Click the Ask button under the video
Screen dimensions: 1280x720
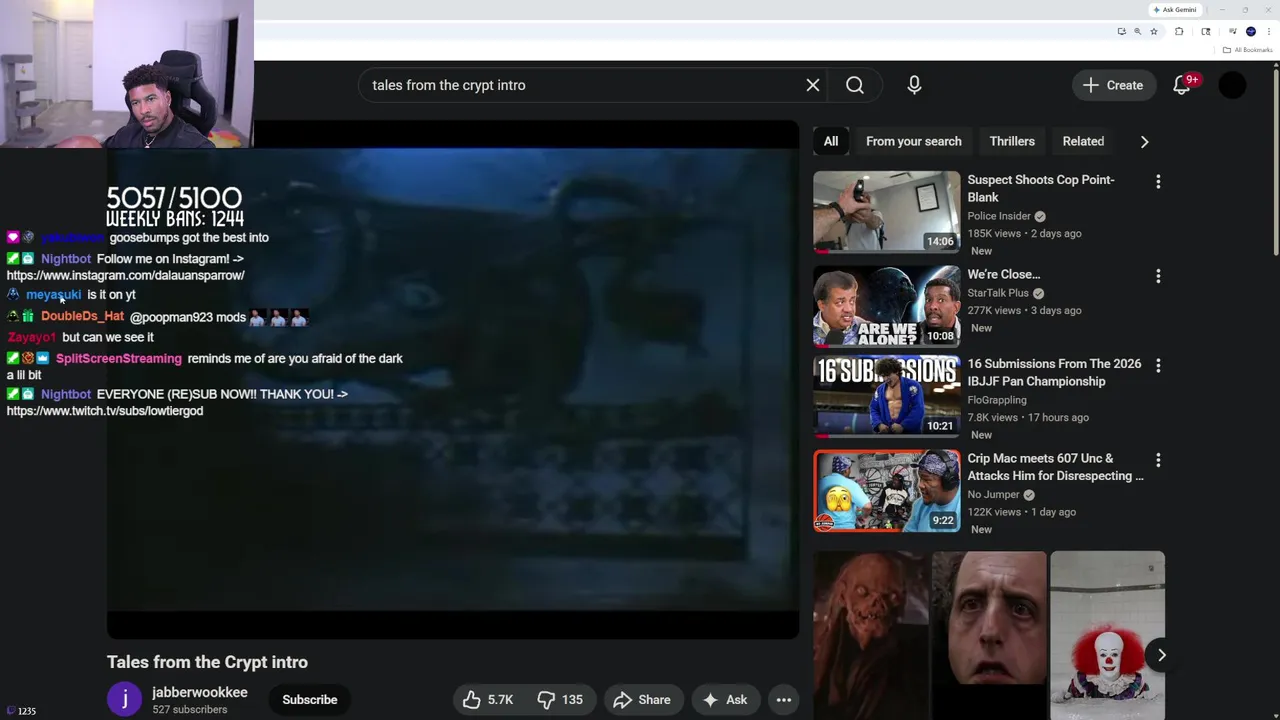pyautogui.click(x=725, y=700)
